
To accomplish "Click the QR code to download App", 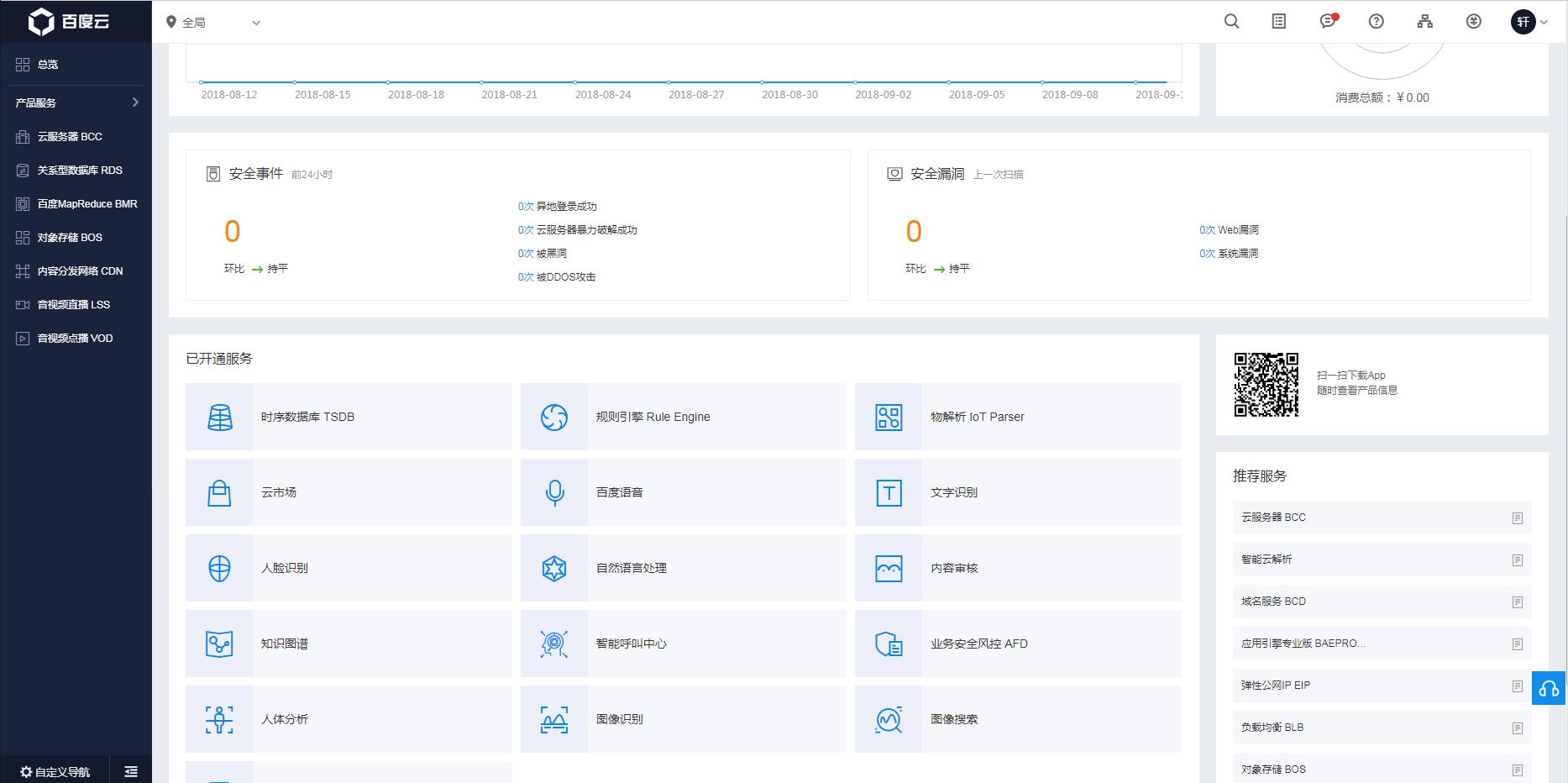I will (x=1266, y=385).
